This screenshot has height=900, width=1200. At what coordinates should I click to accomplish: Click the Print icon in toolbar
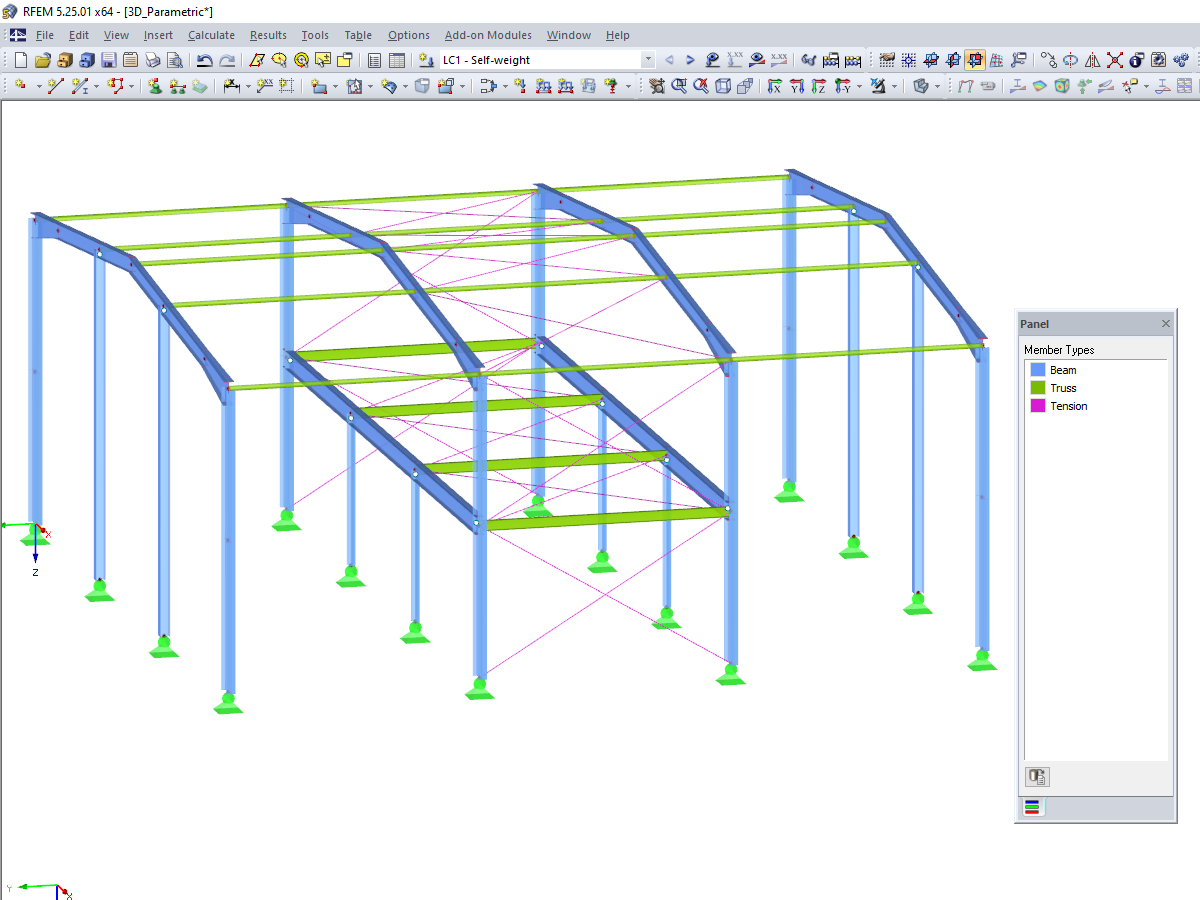tap(153, 60)
